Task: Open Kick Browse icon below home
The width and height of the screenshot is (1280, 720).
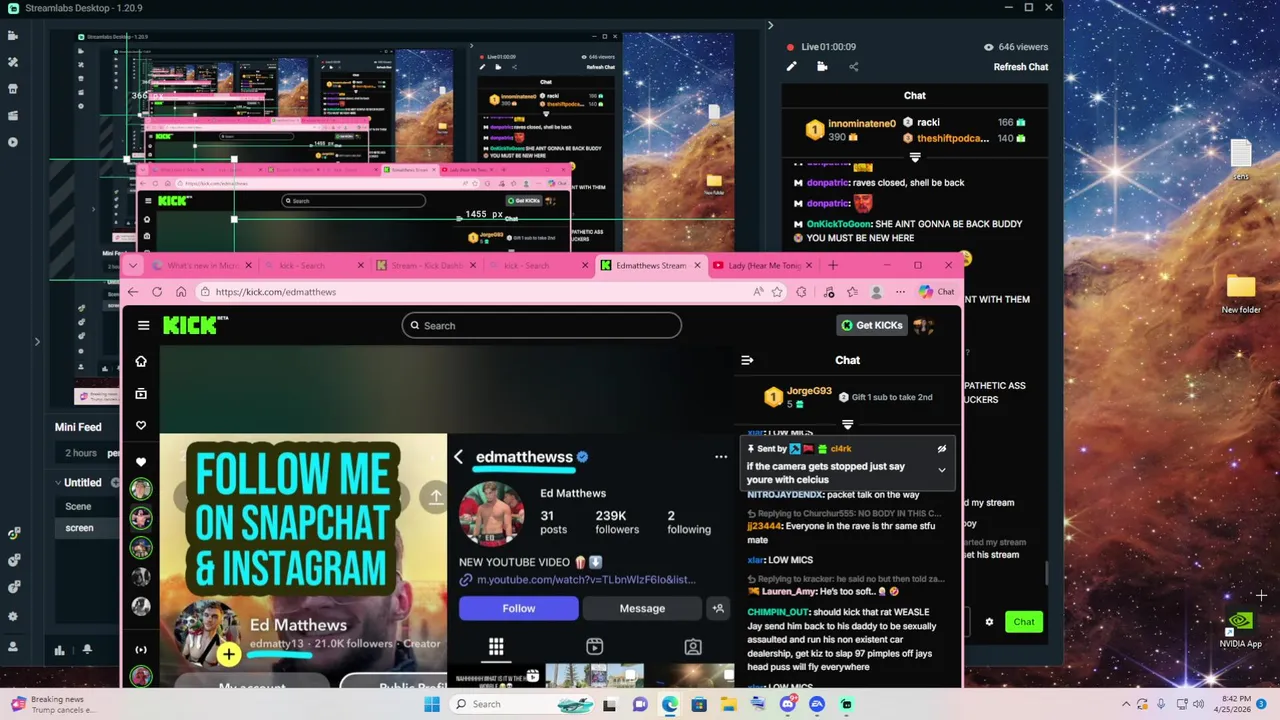Action: pos(141,394)
